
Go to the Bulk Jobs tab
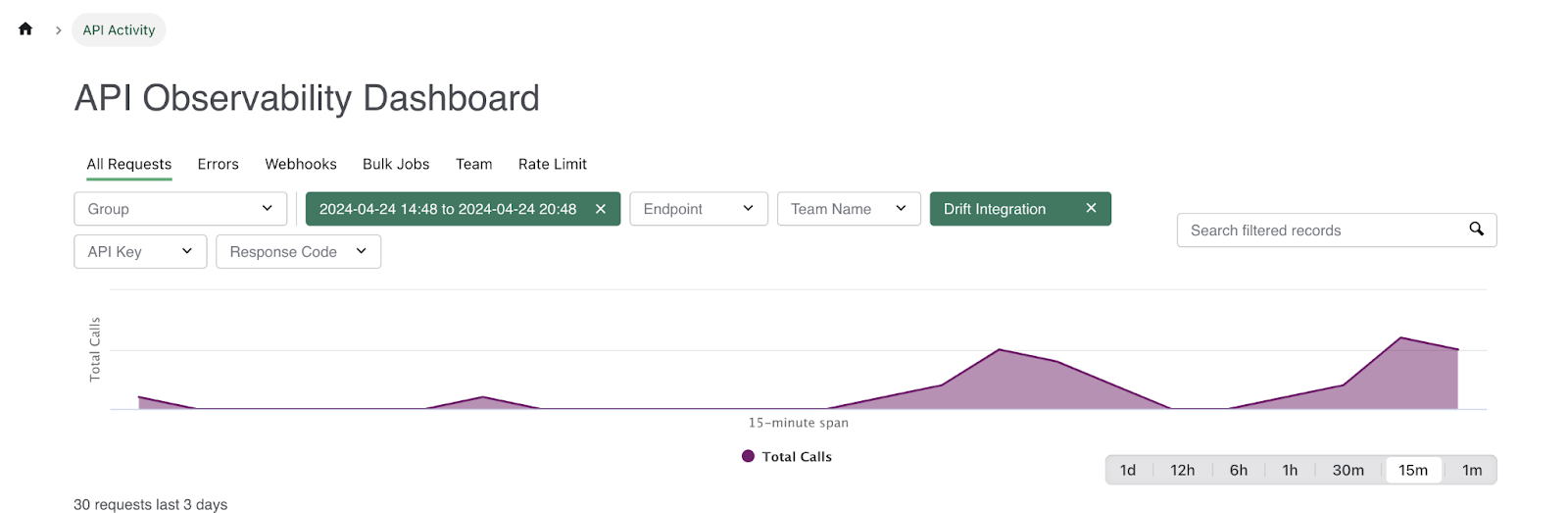coord(396,165)
